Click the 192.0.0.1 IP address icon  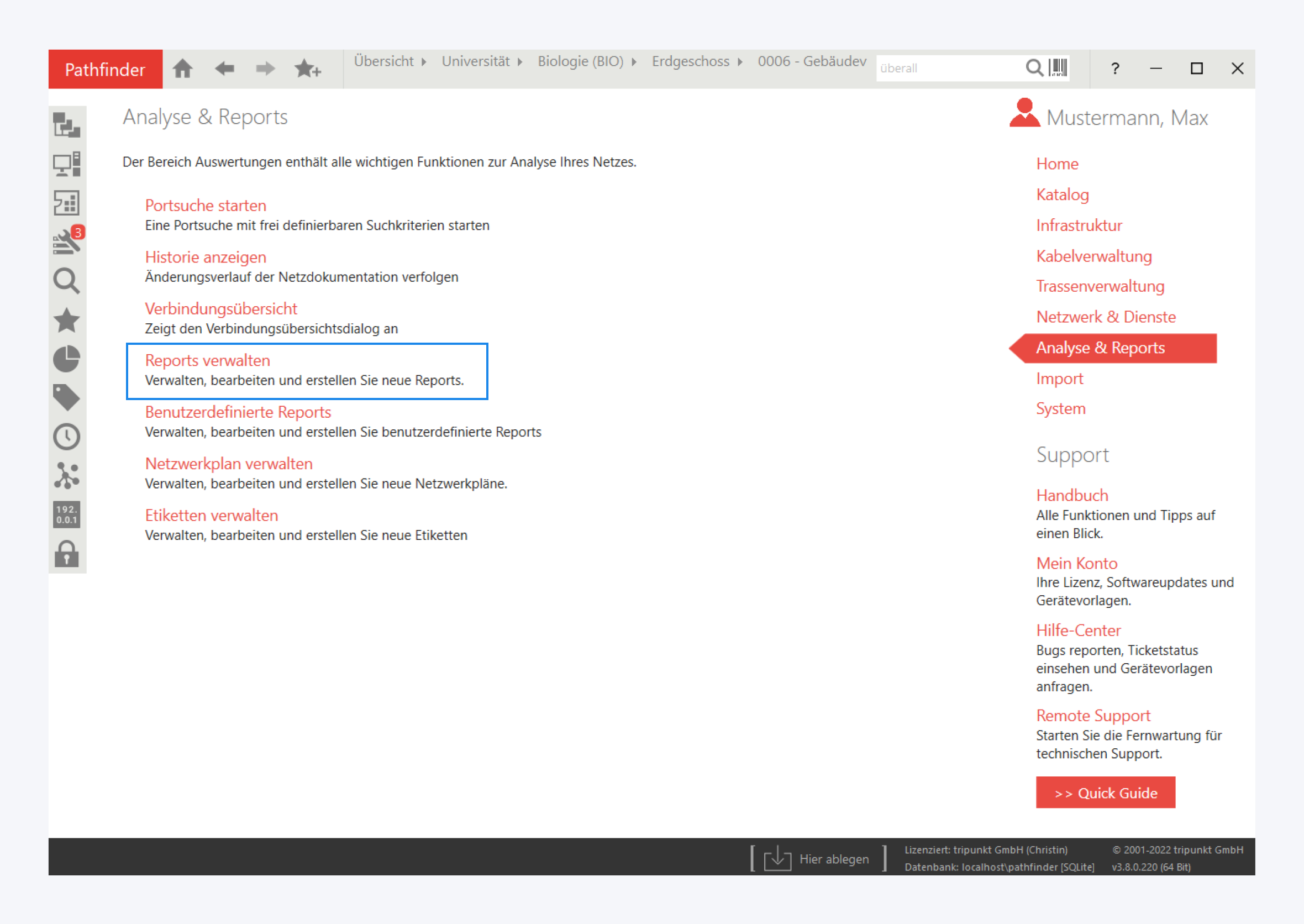tap(66, 514)
